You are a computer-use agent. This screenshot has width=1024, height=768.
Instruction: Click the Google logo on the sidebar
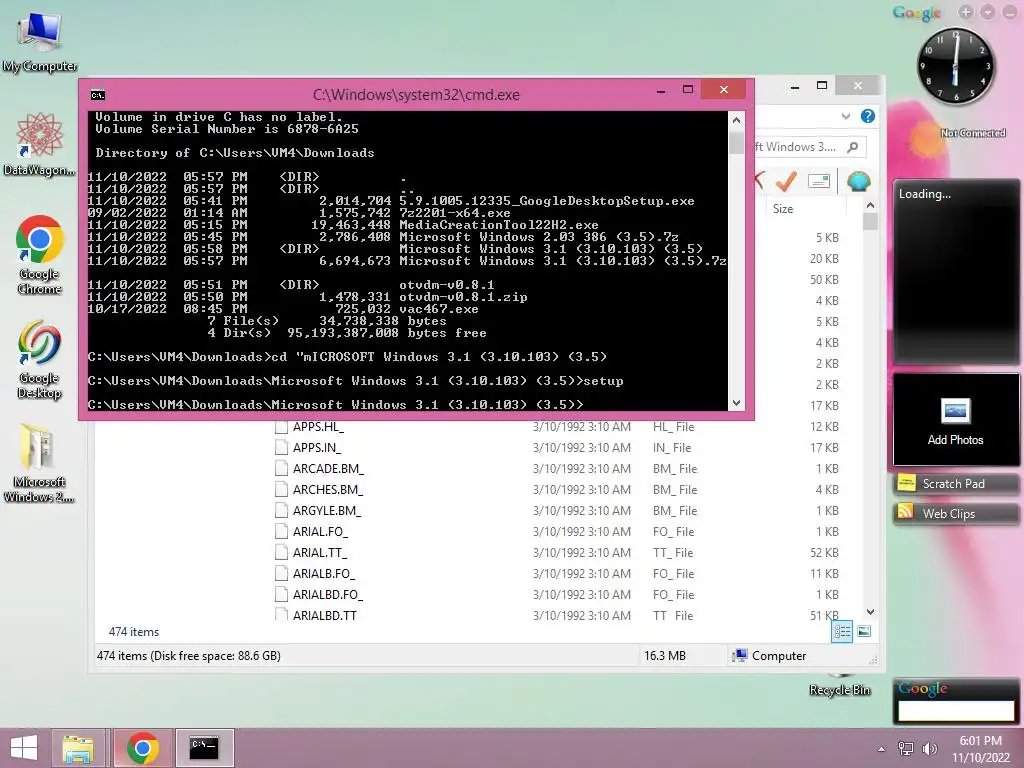click(x=917, y=12)
